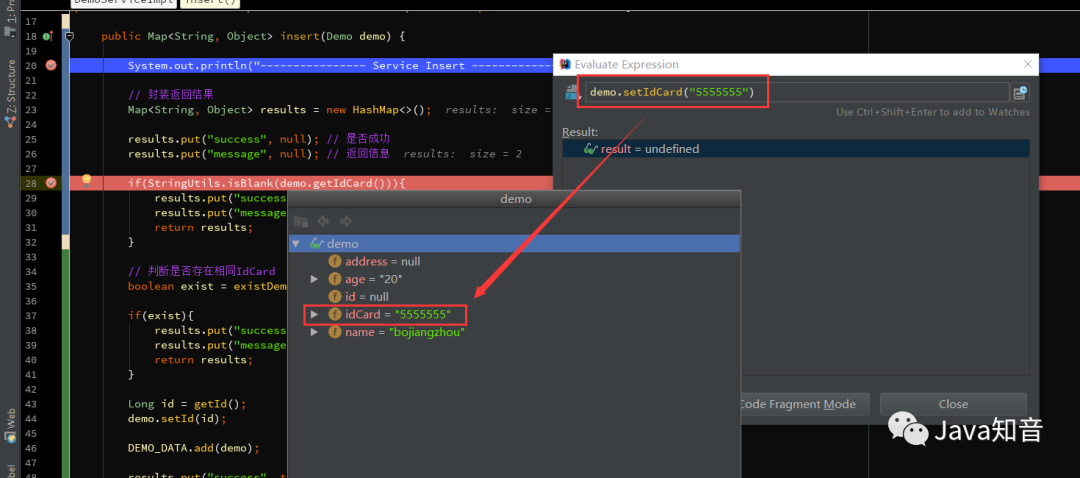Click the IntelliJ logo in Evaluate title bar

pyautogui.click(x=565, y=64)
